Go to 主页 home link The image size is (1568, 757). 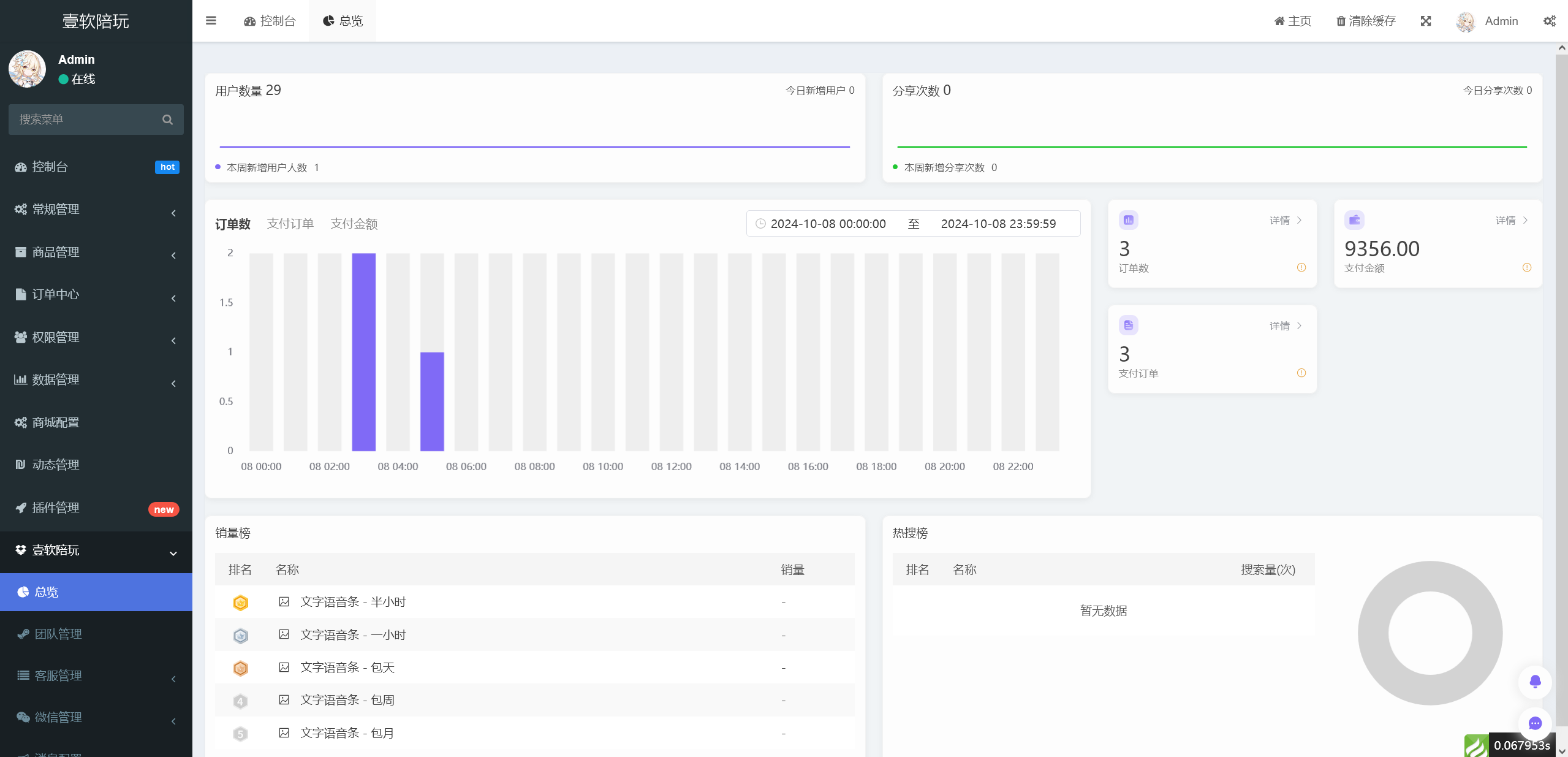(1292, 21)
